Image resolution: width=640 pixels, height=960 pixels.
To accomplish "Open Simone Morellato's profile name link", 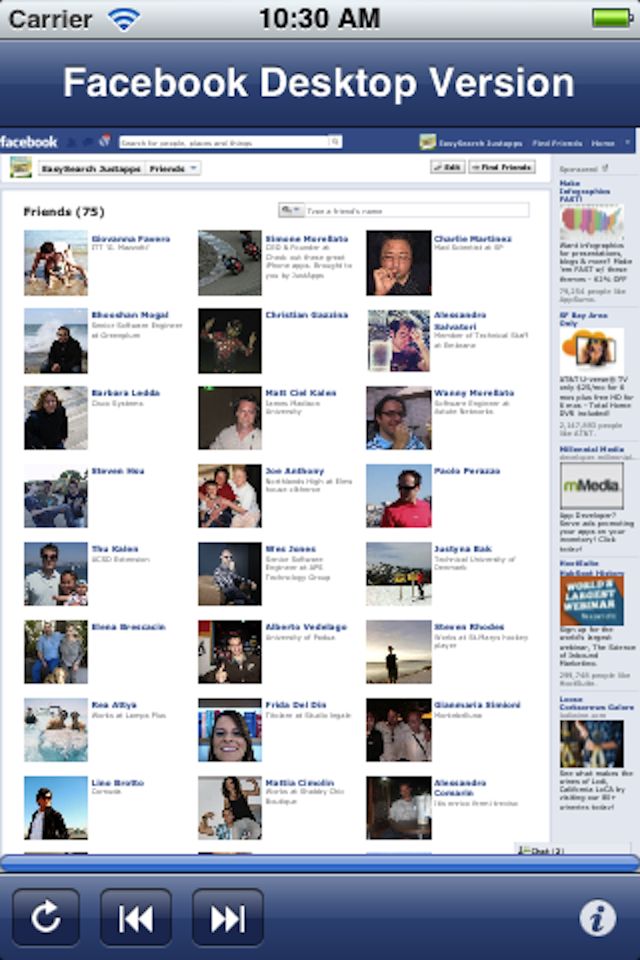I will pos(306,239).
